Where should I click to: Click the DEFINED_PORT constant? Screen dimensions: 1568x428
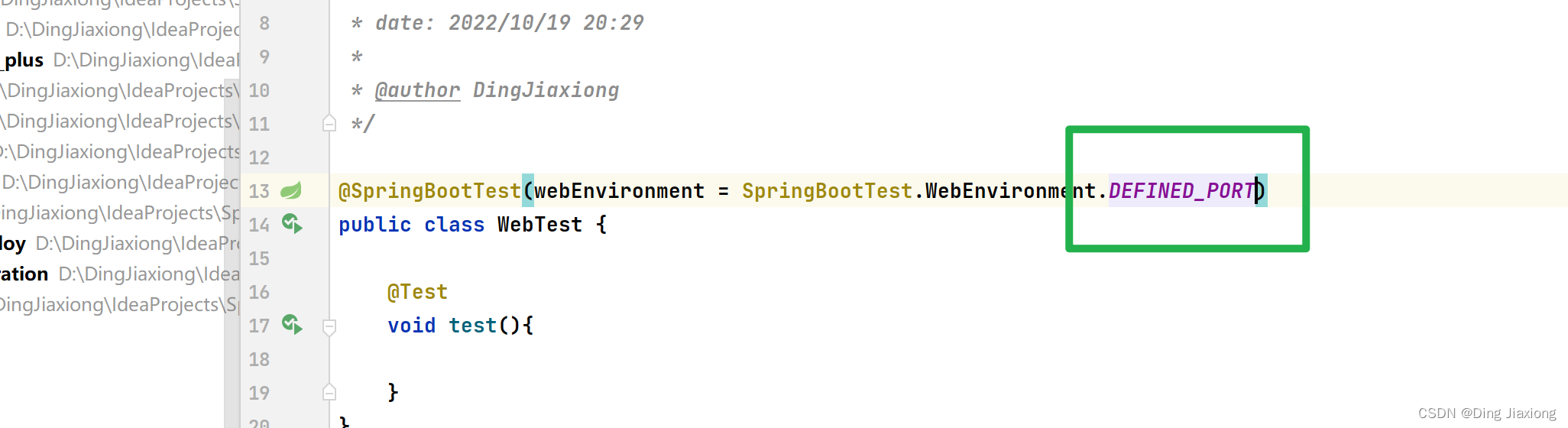tap(1181, 190)
